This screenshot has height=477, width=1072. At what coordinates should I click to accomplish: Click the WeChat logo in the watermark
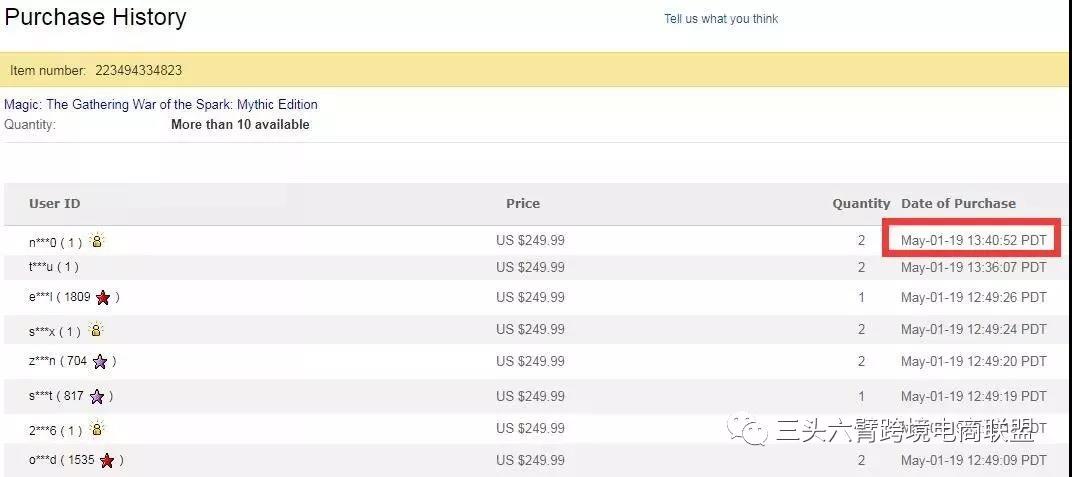pos(752,431)
